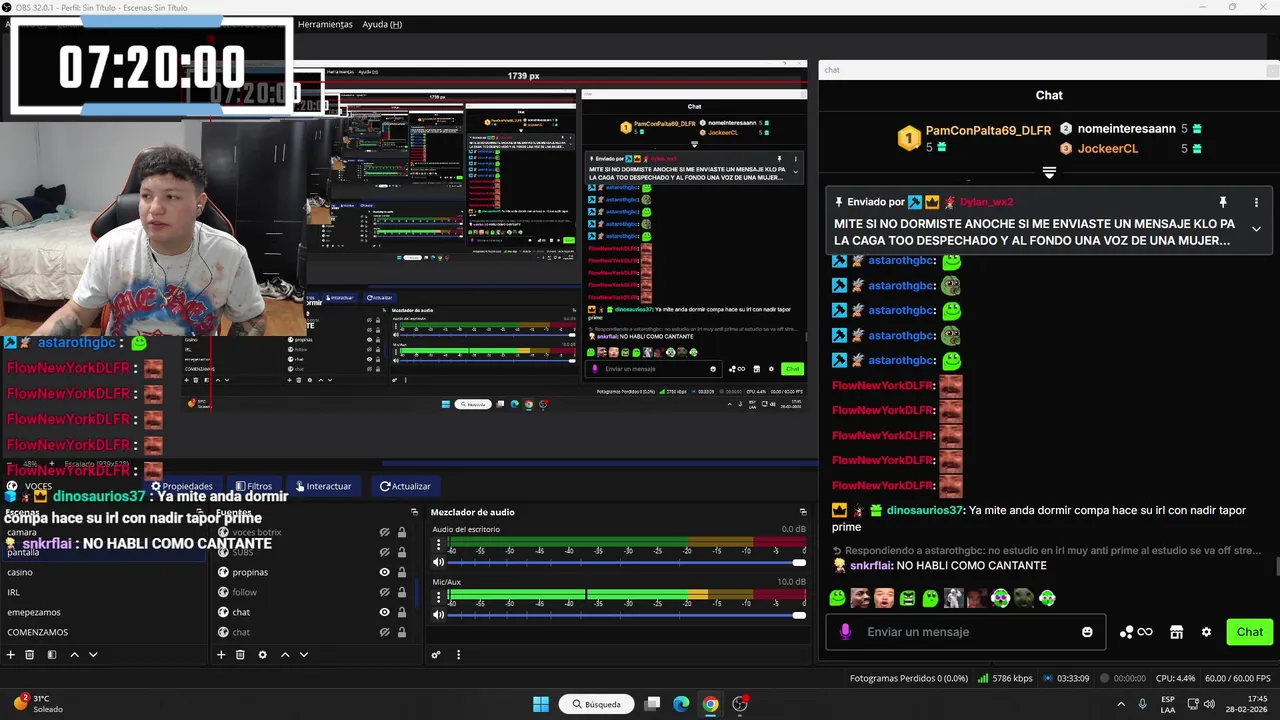Select the emepezamos scene
Screen dimensions: 1280x720
(105, 612)
